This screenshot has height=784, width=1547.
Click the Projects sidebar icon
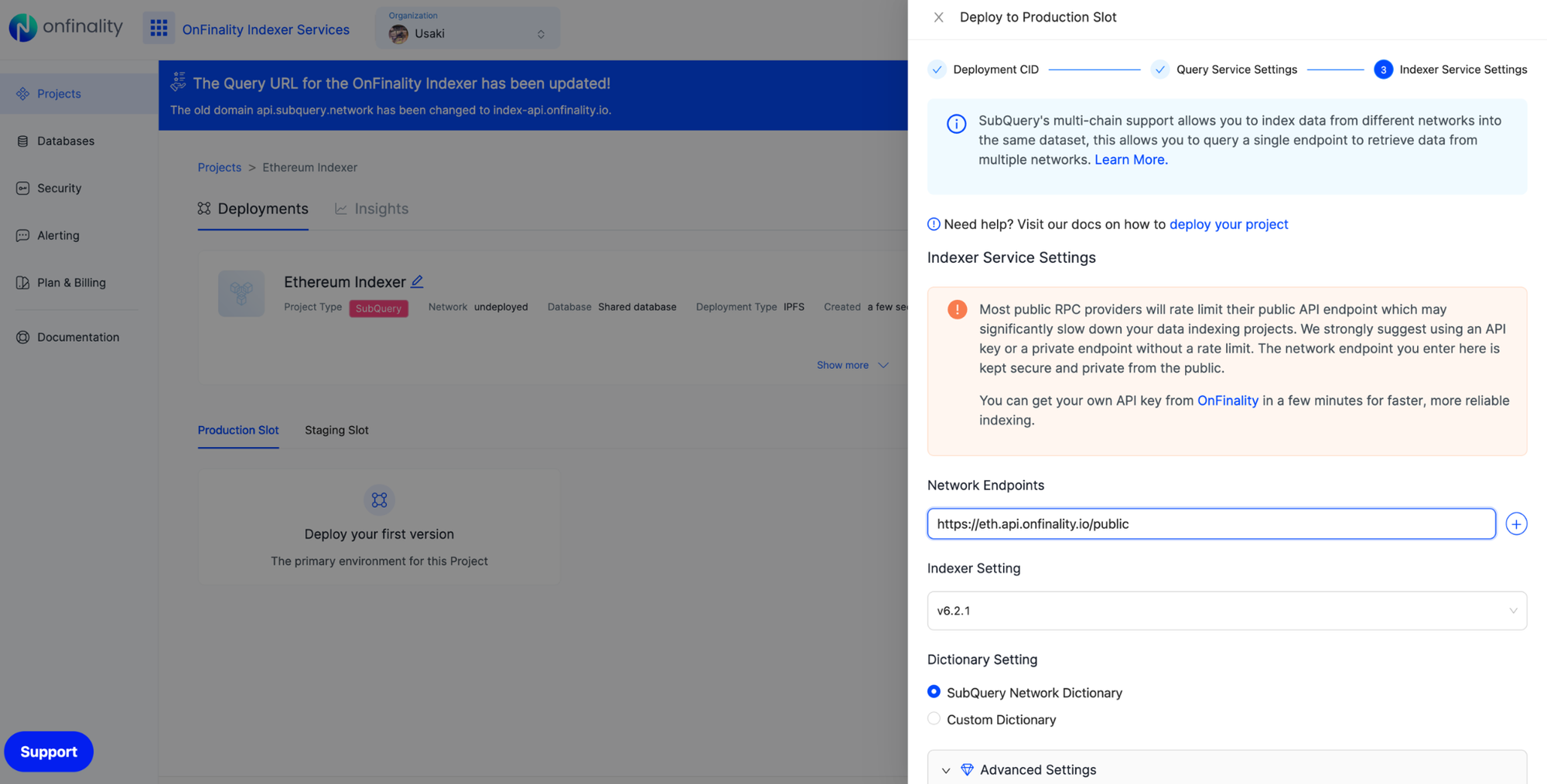click(59, 94)
